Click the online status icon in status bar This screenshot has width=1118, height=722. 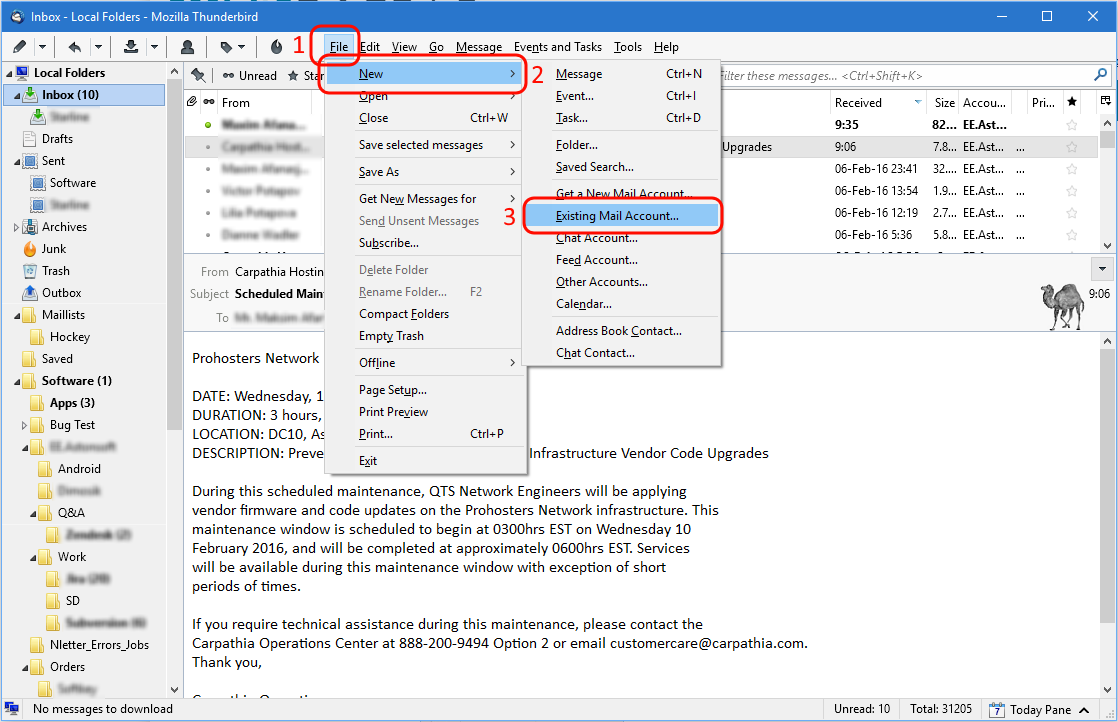(x=11, y=708)
